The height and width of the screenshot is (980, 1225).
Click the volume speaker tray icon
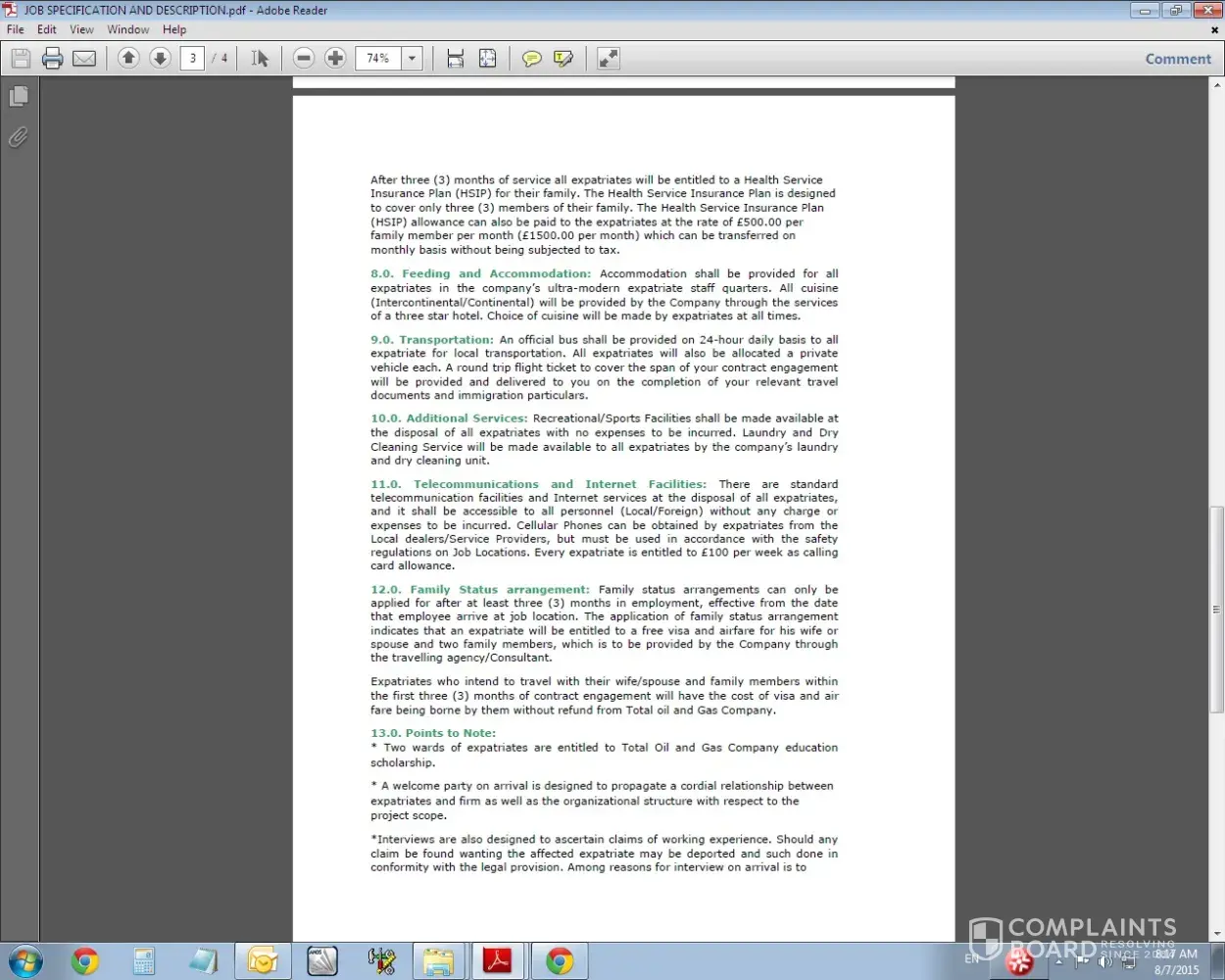click(x=1105, y=961)
